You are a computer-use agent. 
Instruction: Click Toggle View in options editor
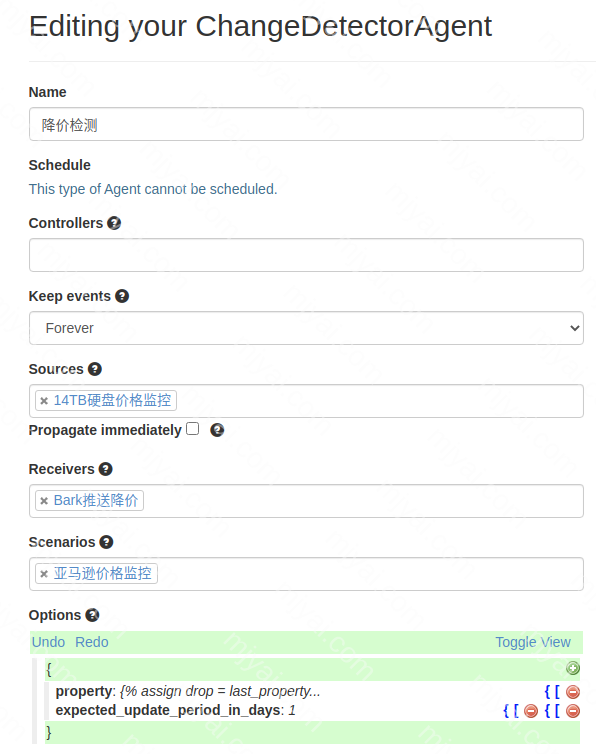(x=533, y=642)
